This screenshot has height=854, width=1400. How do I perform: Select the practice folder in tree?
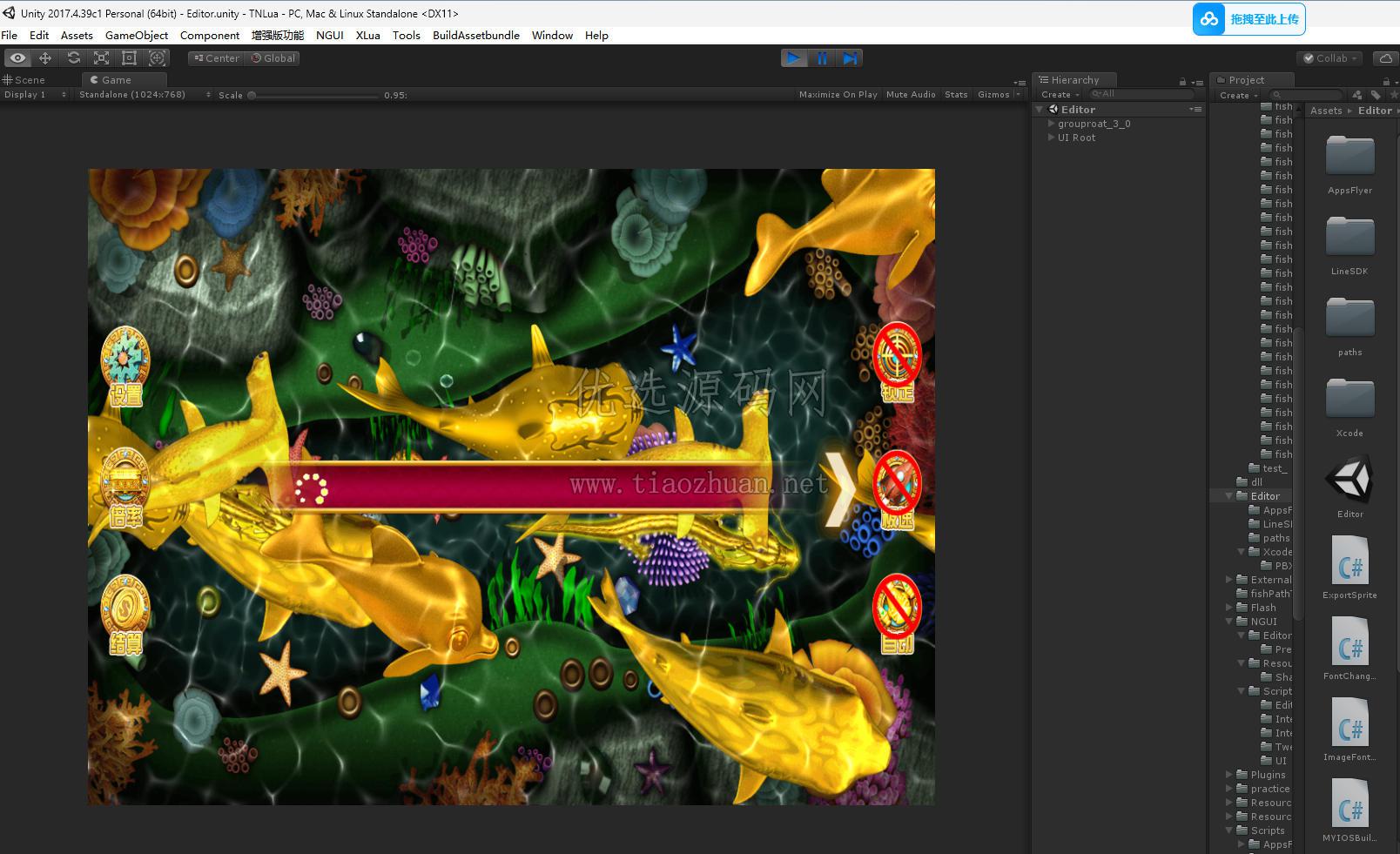1269,789
